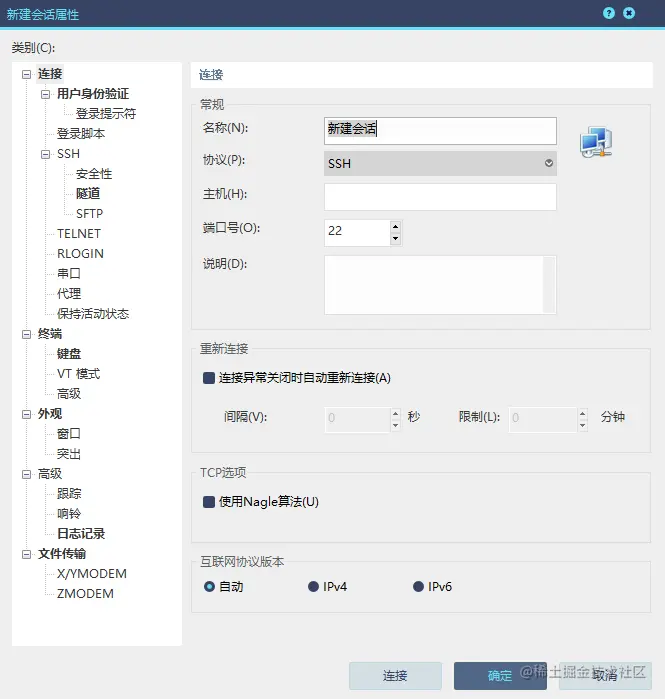Screen dimensions: 665x699
Task: Select SFTP in the tree
Action: tap(90, 214)
